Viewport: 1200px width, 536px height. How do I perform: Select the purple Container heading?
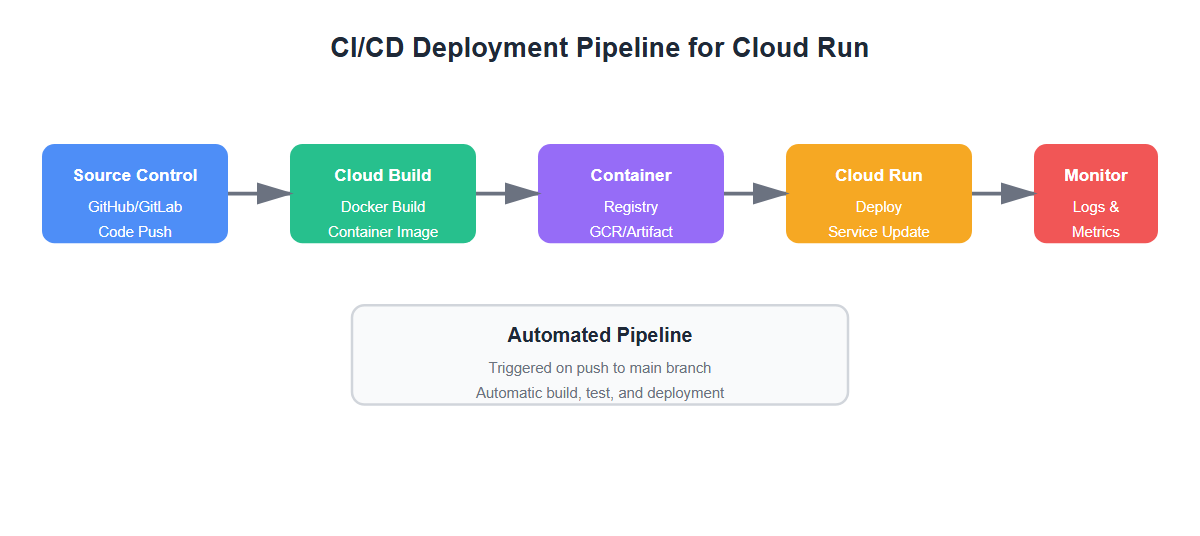click(631, 175)
